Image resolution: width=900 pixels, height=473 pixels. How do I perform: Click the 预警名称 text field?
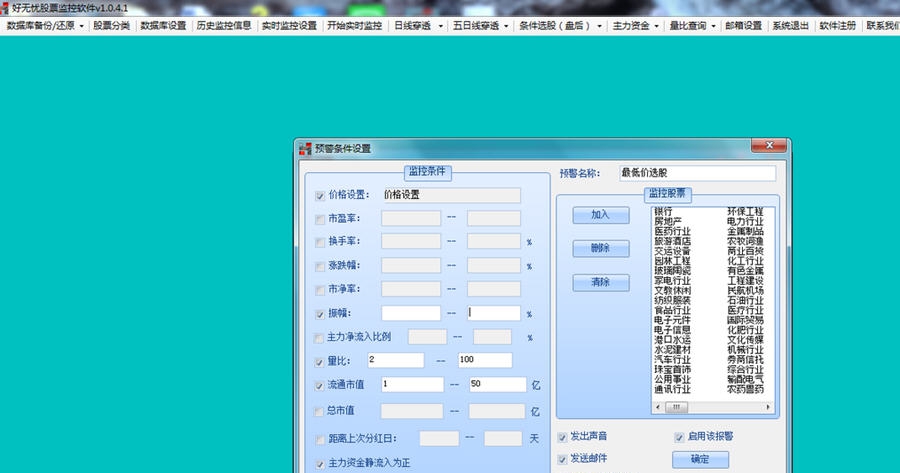pyautogui.click(x=697, y=173)
